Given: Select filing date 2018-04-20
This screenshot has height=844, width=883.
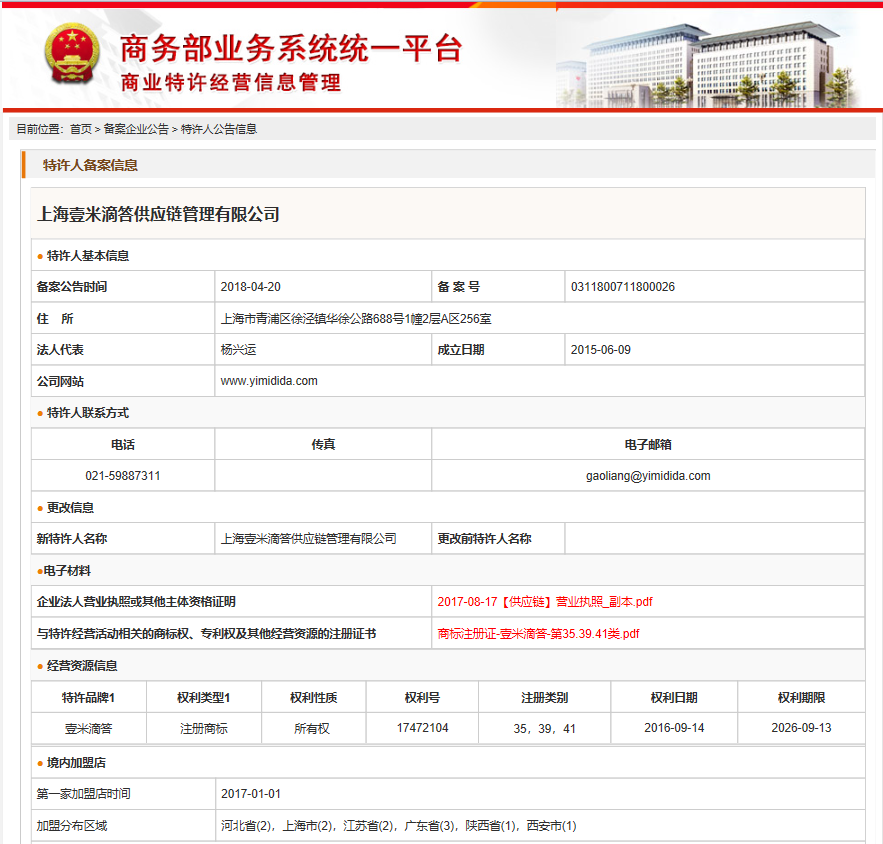Looking at the screenshot, I should coord(251,287).
